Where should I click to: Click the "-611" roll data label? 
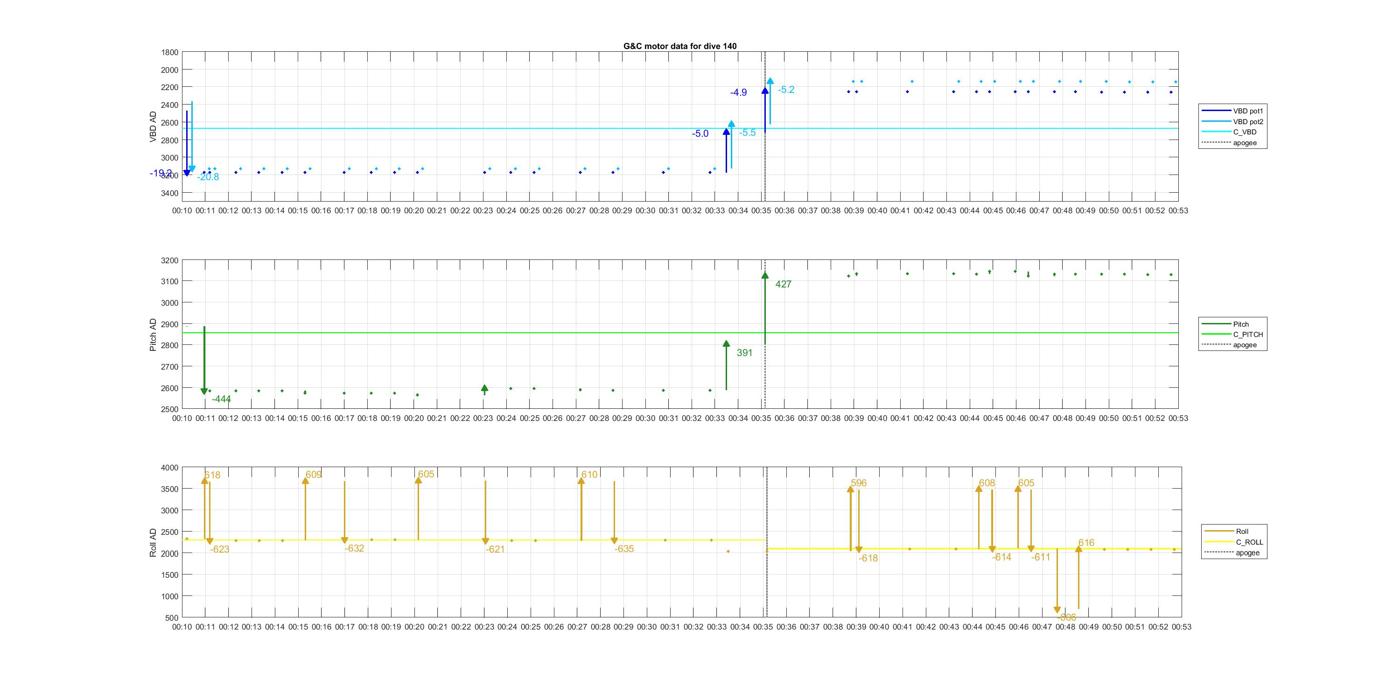click(x=1041, y=558)
